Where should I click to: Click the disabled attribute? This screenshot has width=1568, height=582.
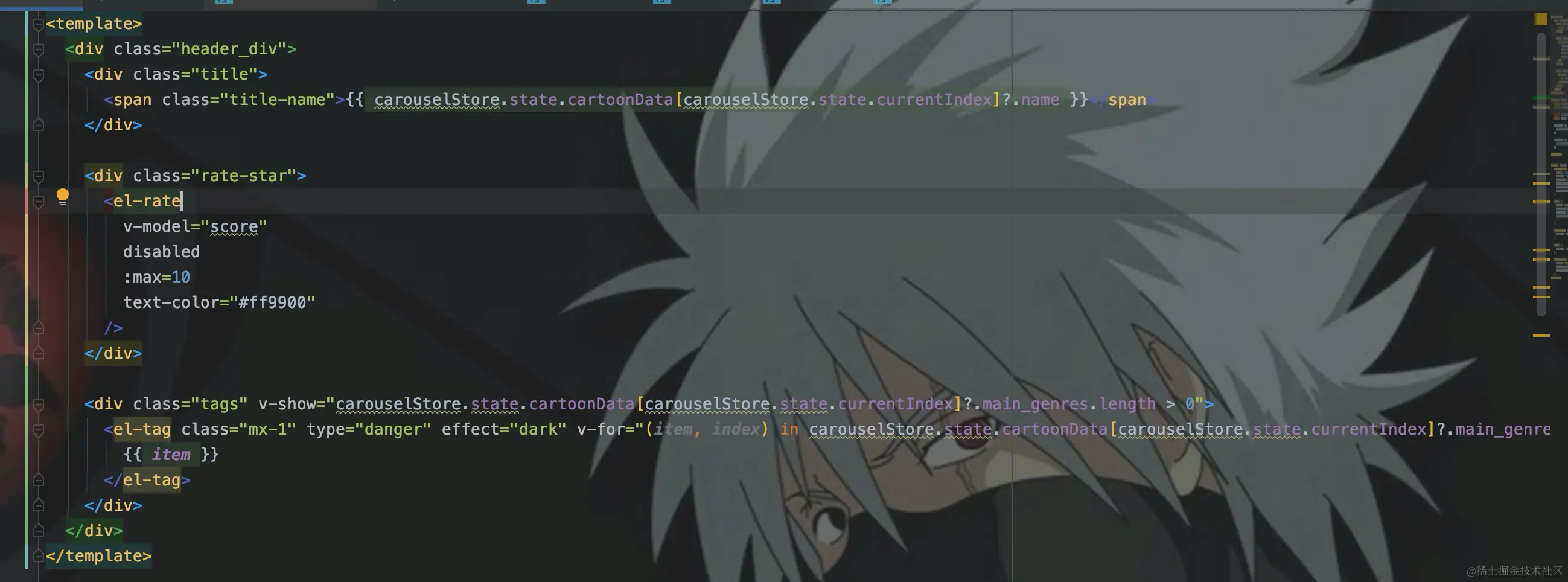(161, 251)
